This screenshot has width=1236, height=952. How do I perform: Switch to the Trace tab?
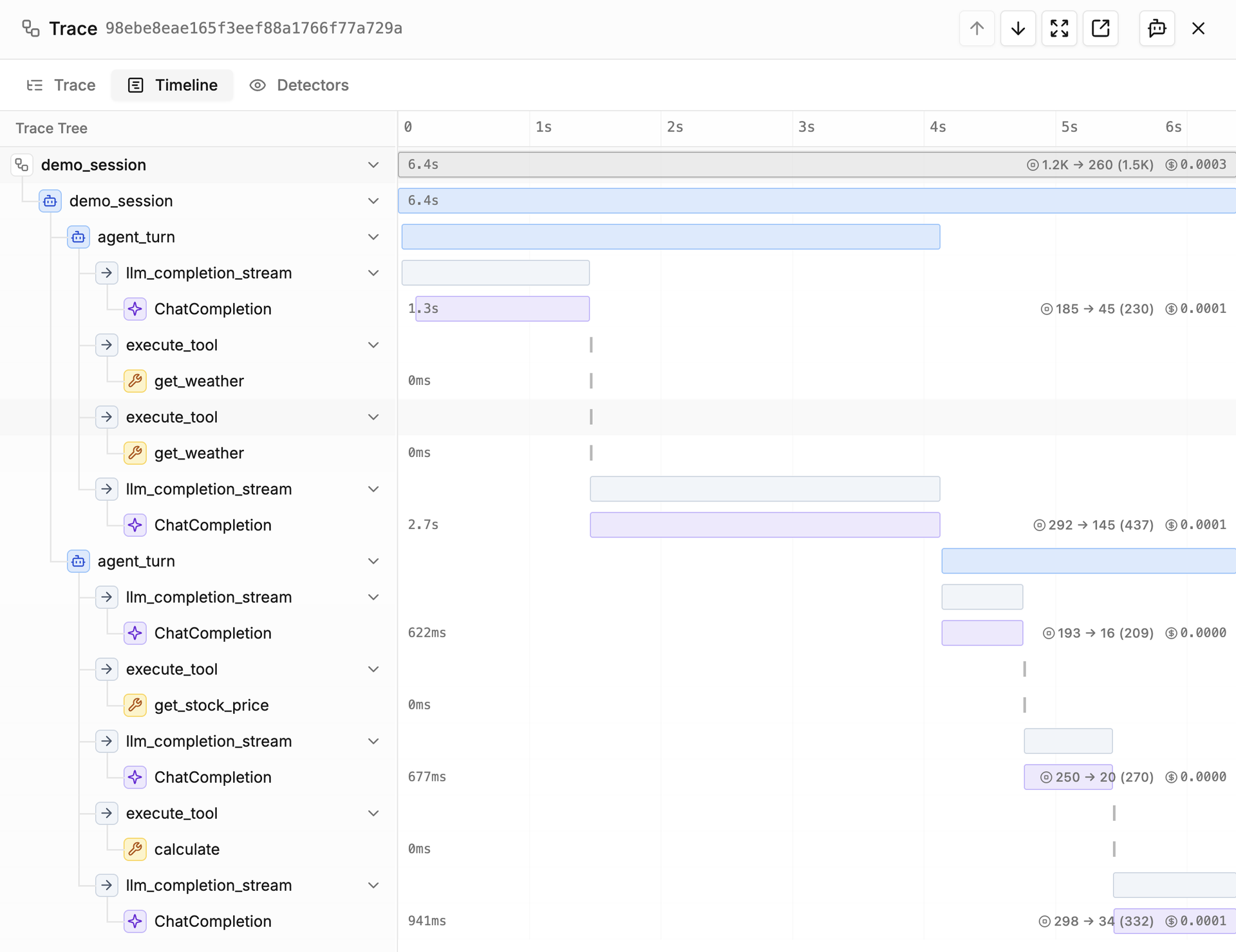[x=61, y=85]
